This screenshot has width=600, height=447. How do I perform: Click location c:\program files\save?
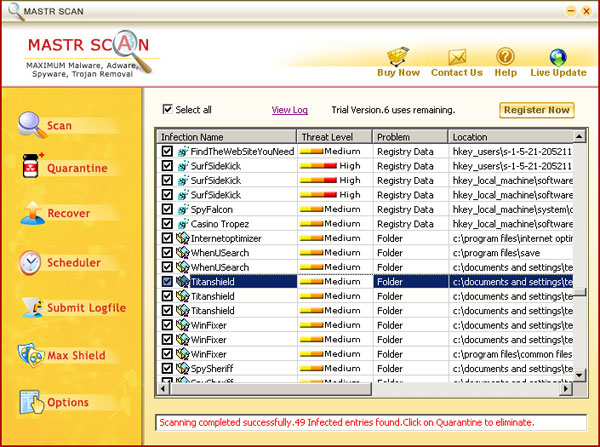click(496, 253)
